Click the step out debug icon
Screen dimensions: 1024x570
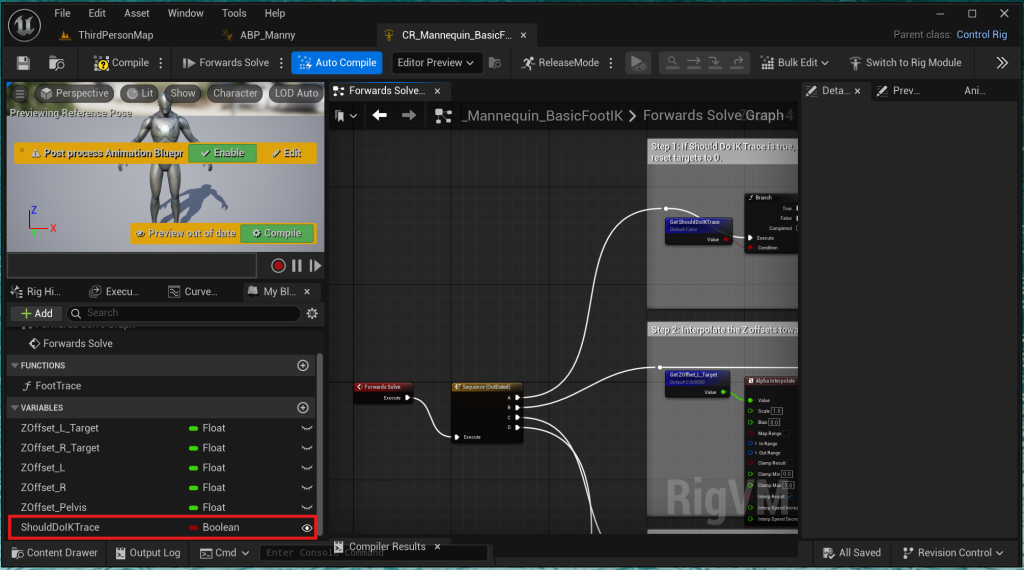click(x=737, y=62)
